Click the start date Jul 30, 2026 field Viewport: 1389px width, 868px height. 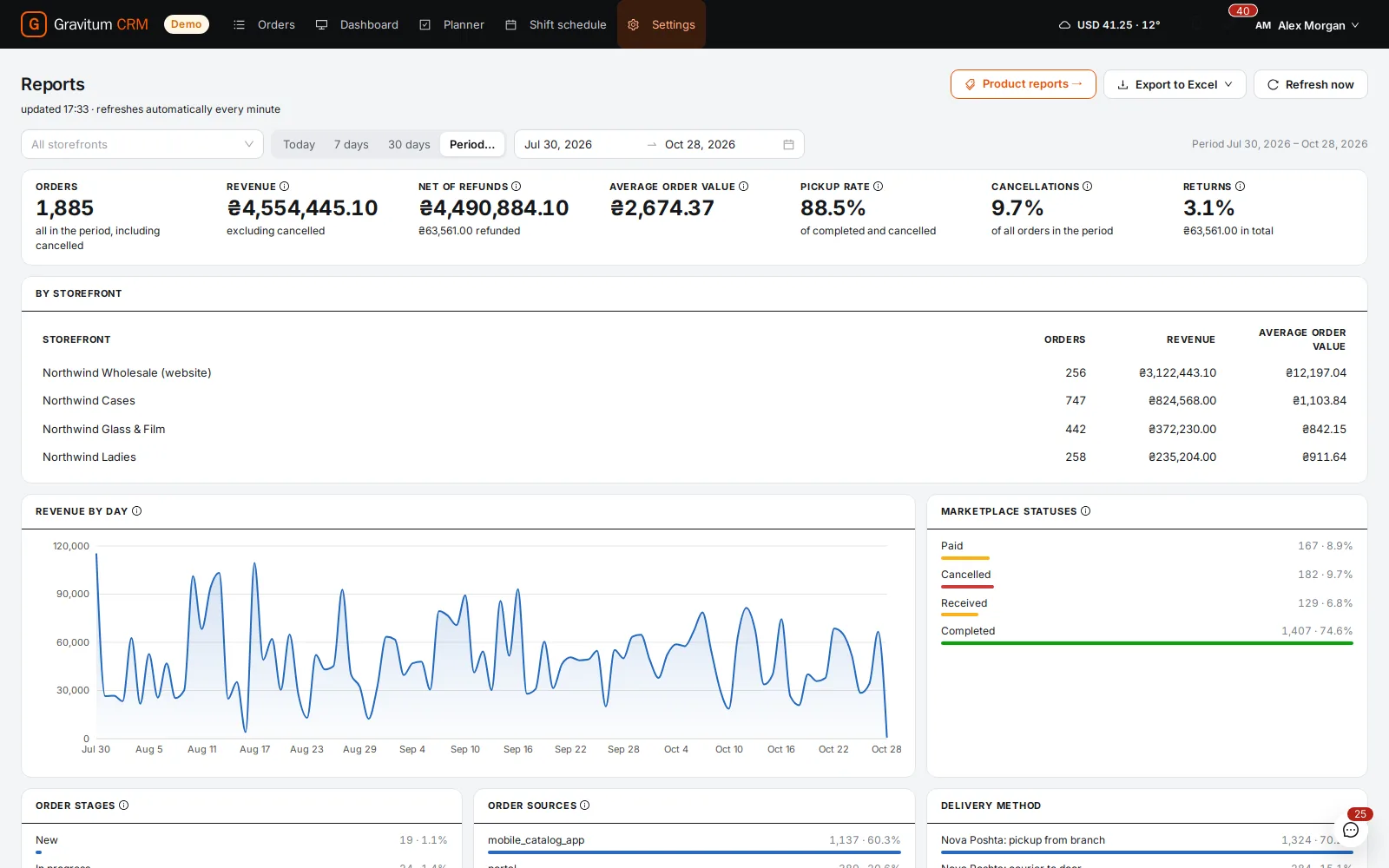[580, 144]
